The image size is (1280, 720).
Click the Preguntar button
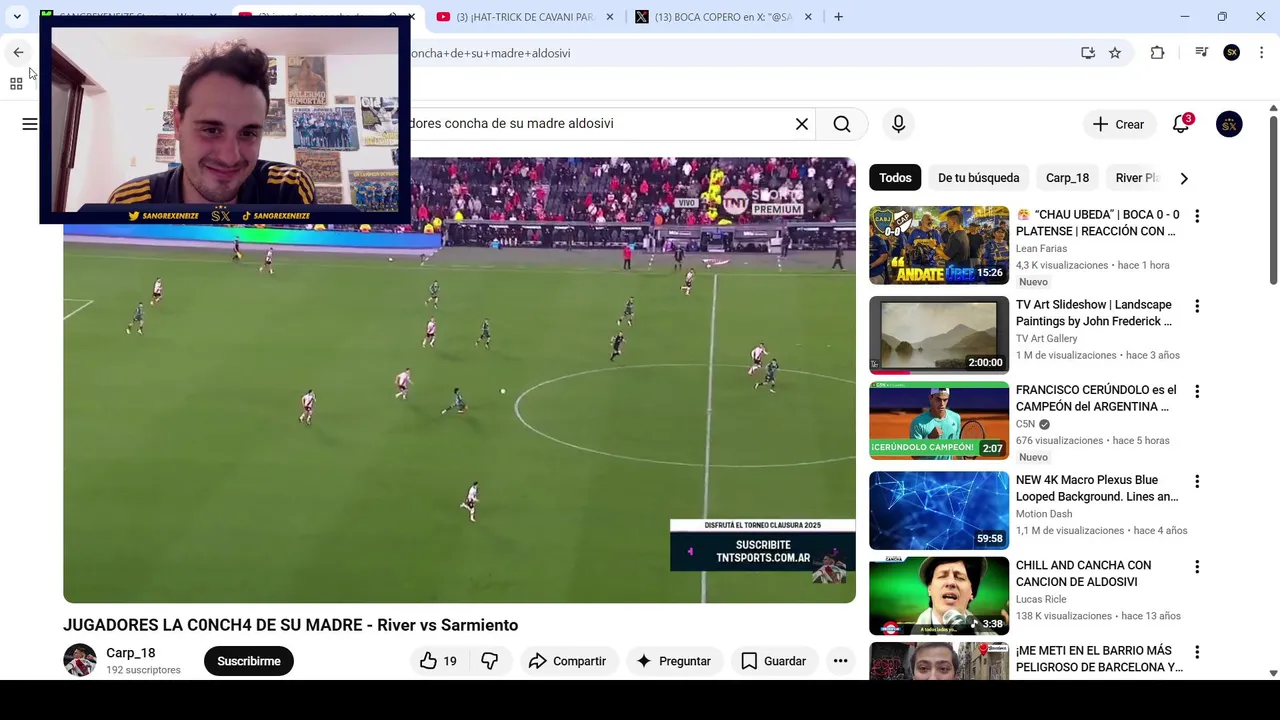[x=673, y=661]
